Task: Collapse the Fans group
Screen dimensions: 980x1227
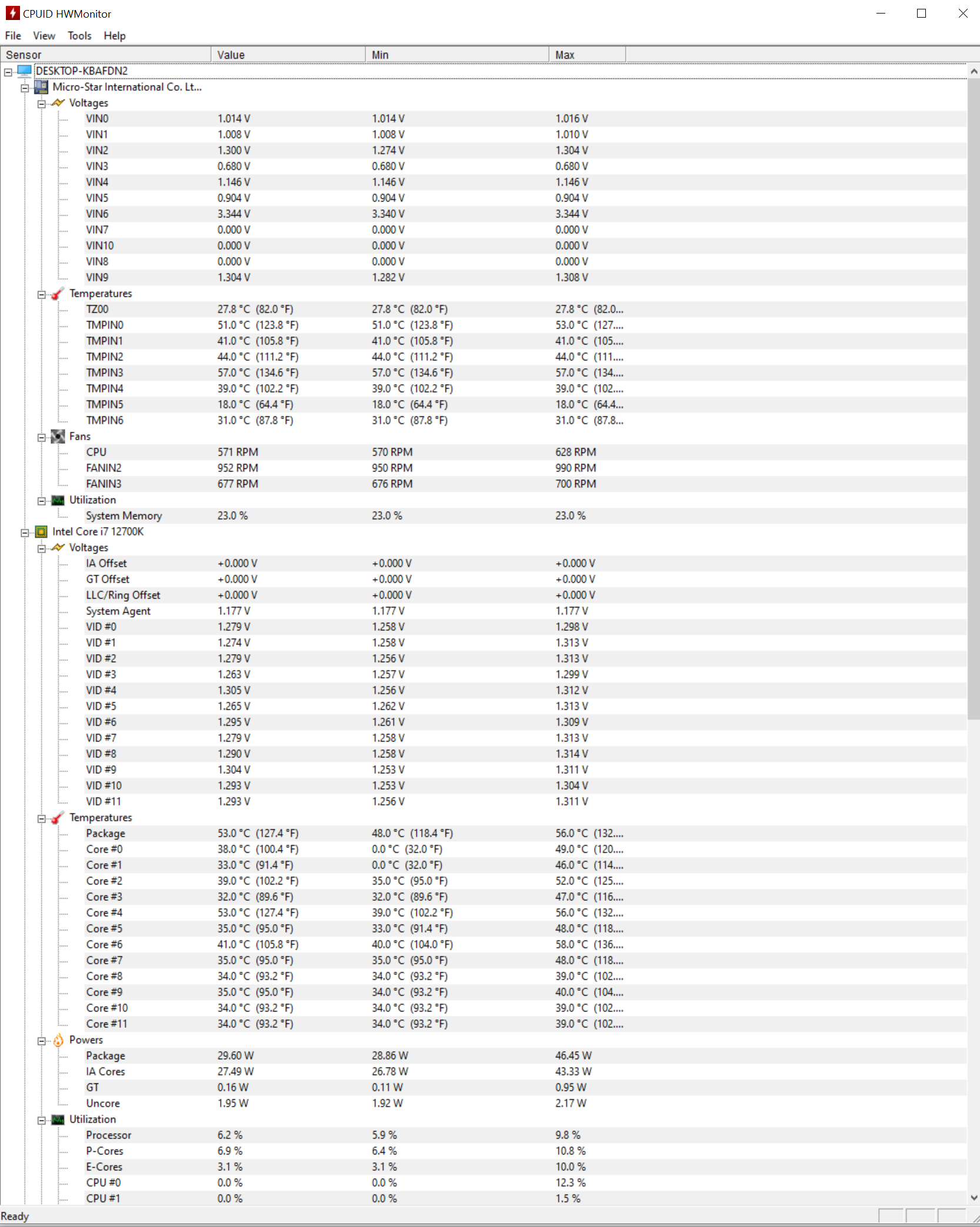Action: pos(41,437)
